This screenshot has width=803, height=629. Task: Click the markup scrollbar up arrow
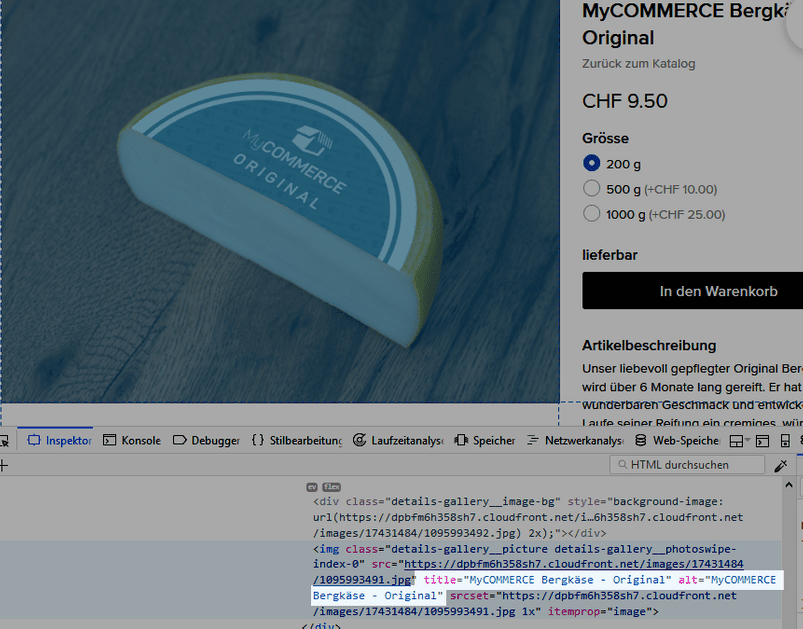click(x=789, y=485)
